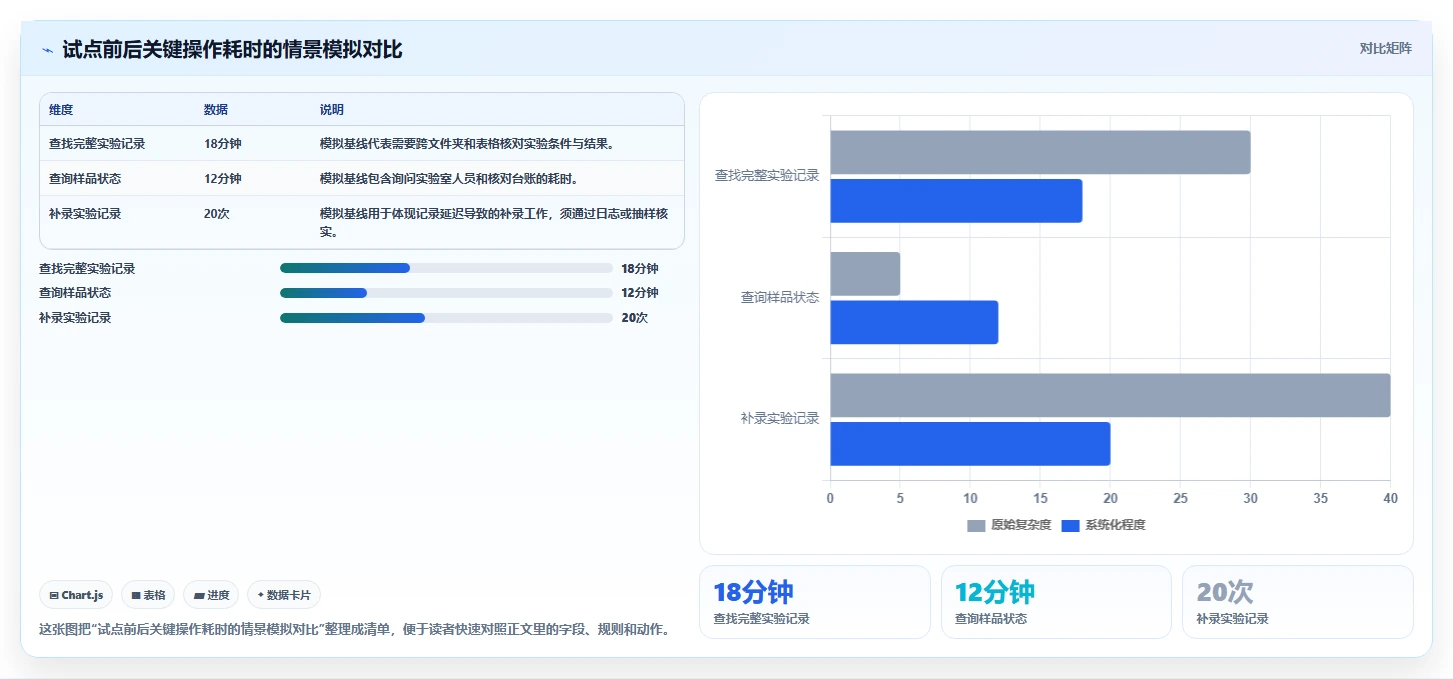Click the 对比矩阵 label in header
The height and width of the screenshot is (679, 1453).
[1385, 48]
